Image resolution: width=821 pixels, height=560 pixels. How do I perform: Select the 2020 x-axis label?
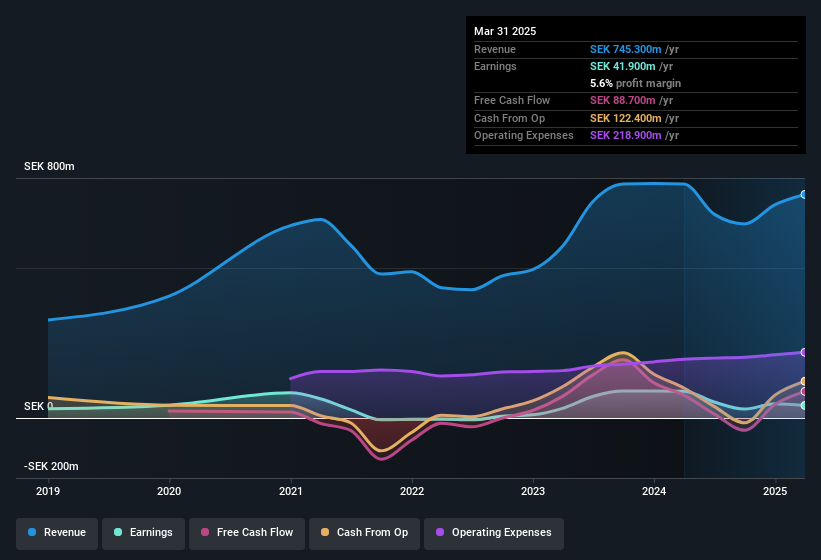click(169, 491)
